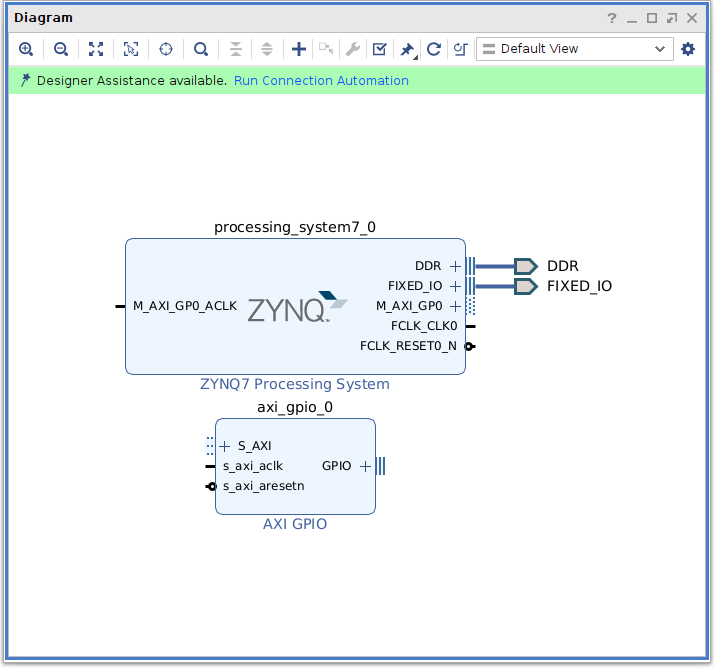Image resolution: width=714 pixels, height=668 pixels.
Task: Expand the GPIO interface plus sign
Action: point(365,466)
